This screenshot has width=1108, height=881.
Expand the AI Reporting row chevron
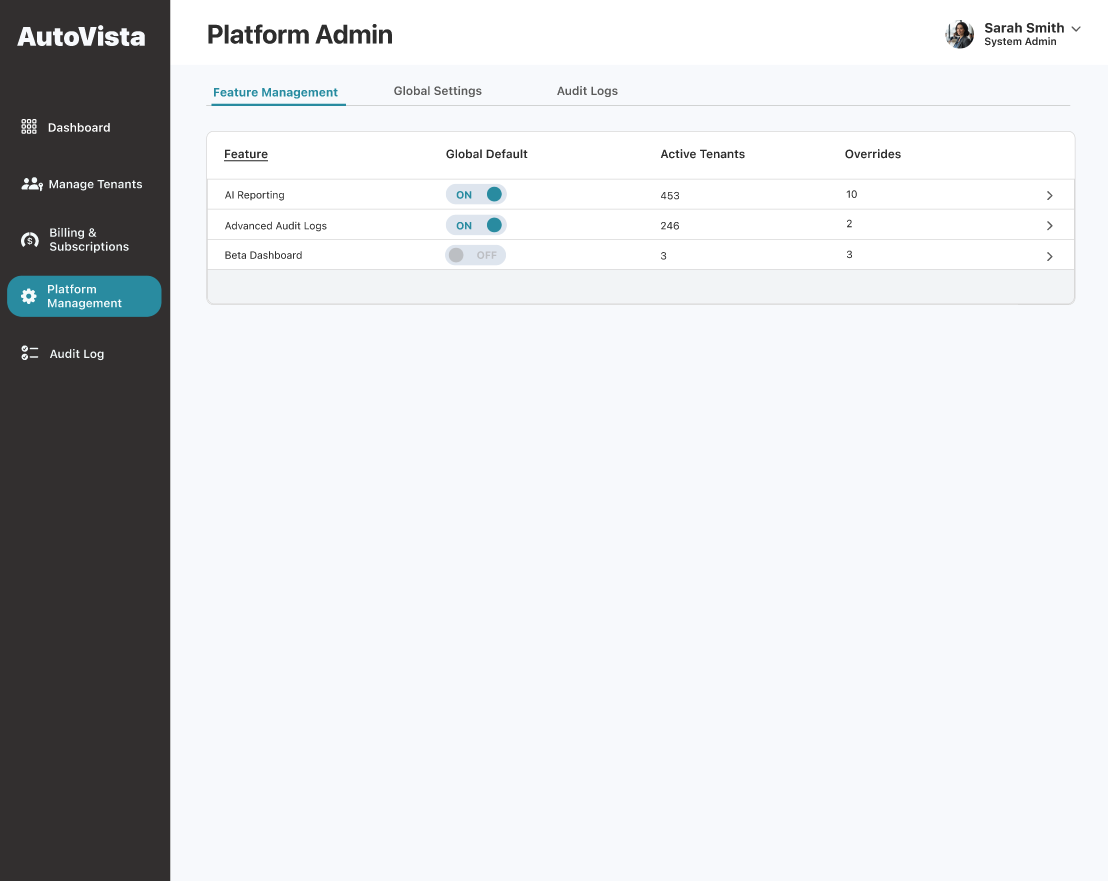(x=1049, y=196)
